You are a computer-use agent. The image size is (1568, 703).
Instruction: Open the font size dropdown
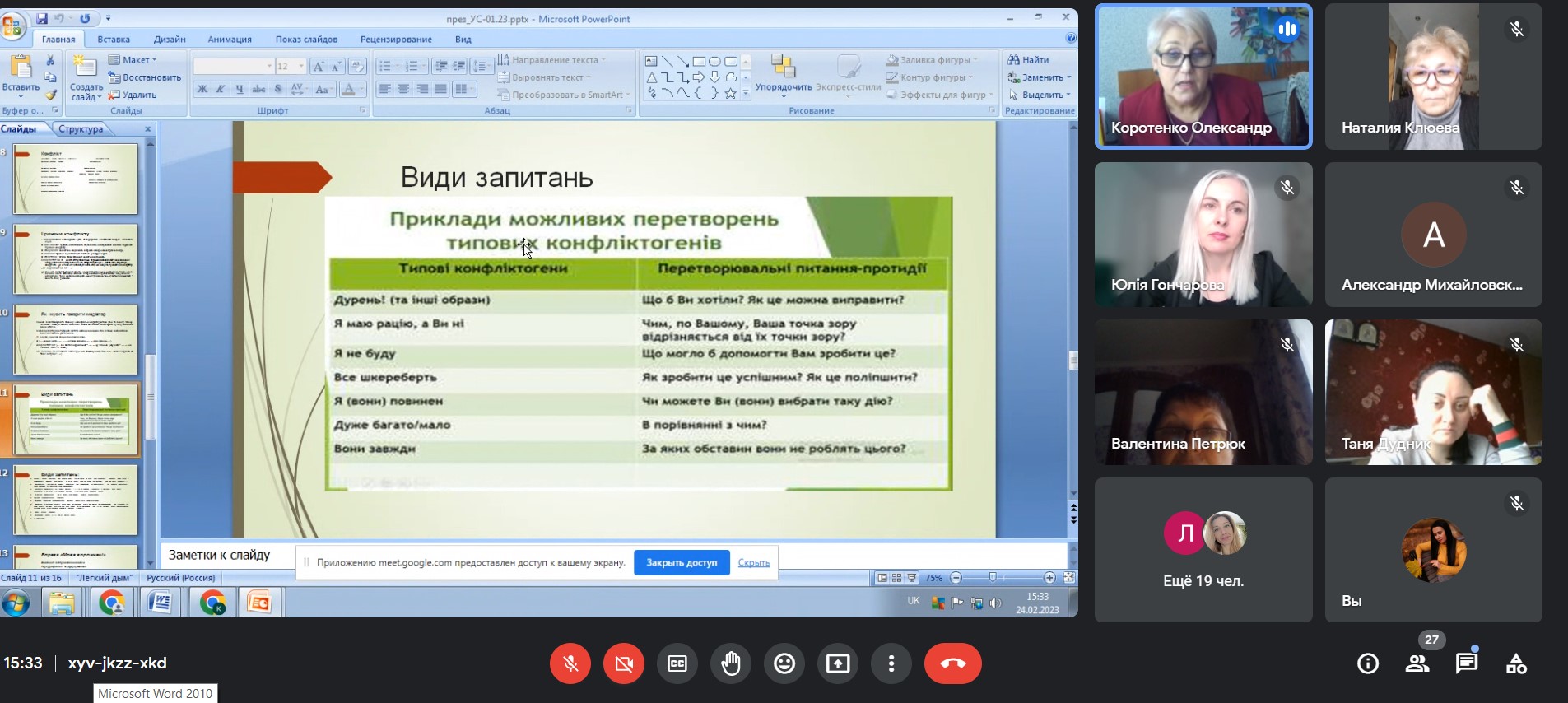point(301,66)
